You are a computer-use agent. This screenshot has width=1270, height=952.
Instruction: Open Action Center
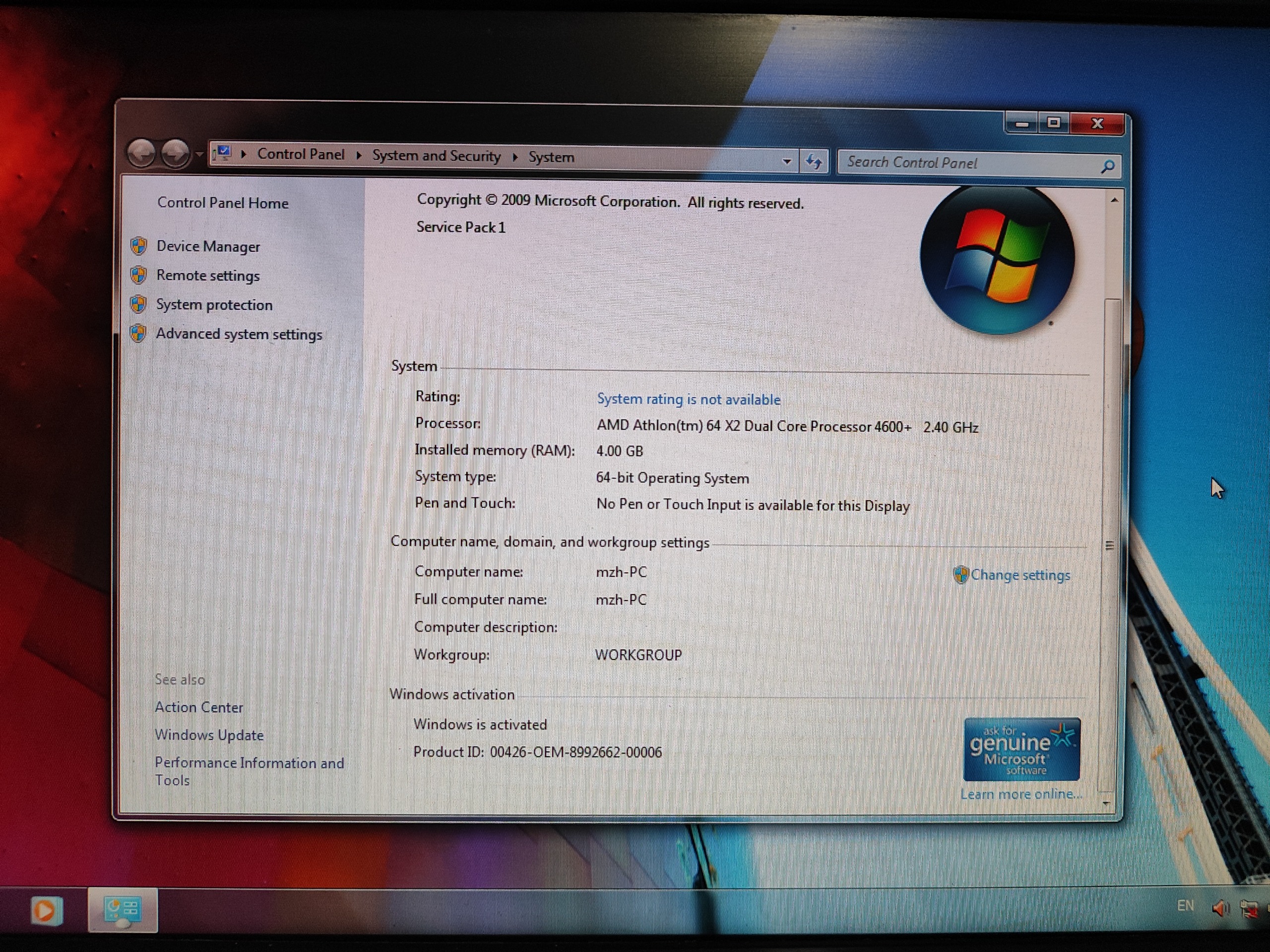(x=198, y=707)
